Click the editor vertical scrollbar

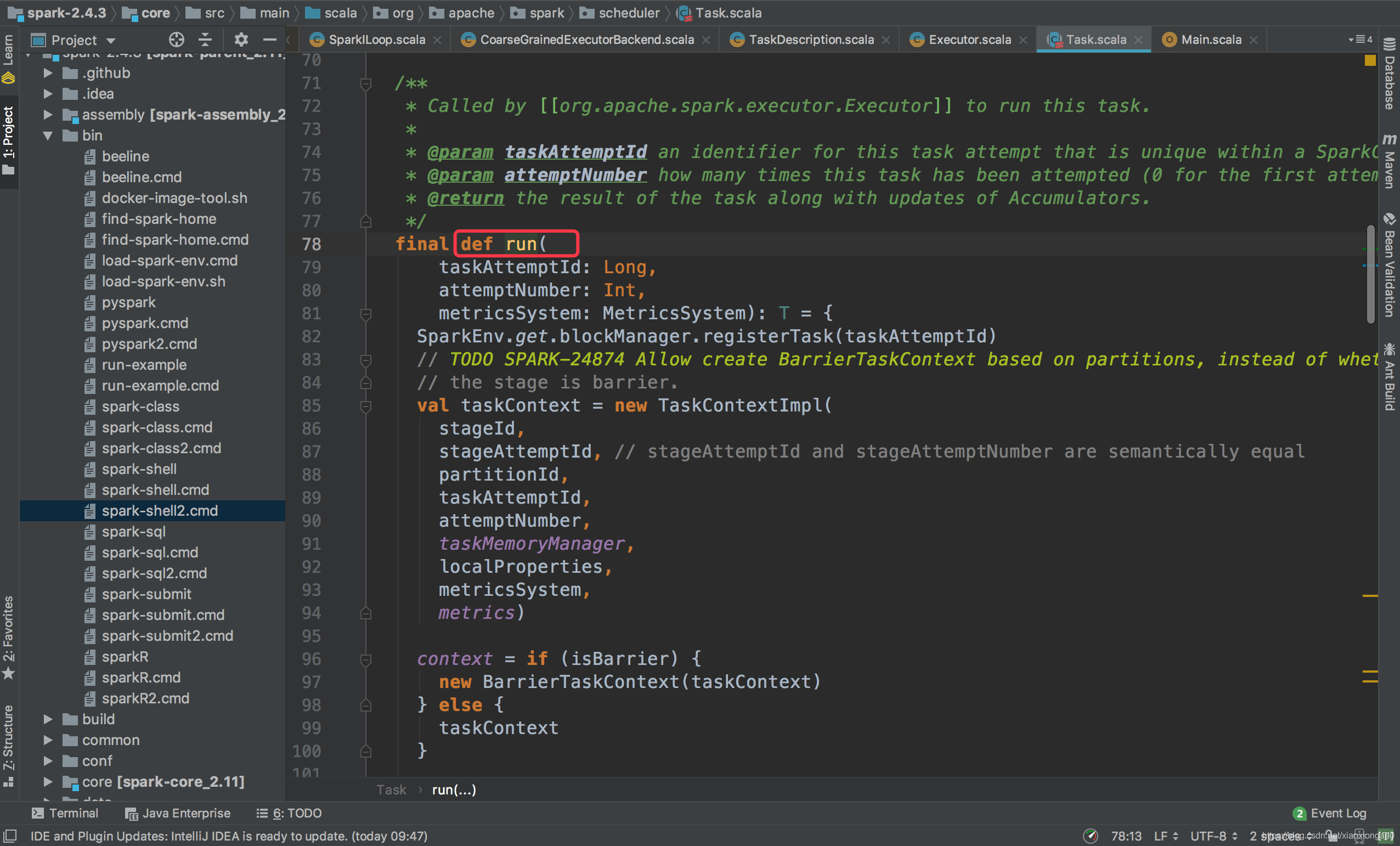[x=1370, y=274]
